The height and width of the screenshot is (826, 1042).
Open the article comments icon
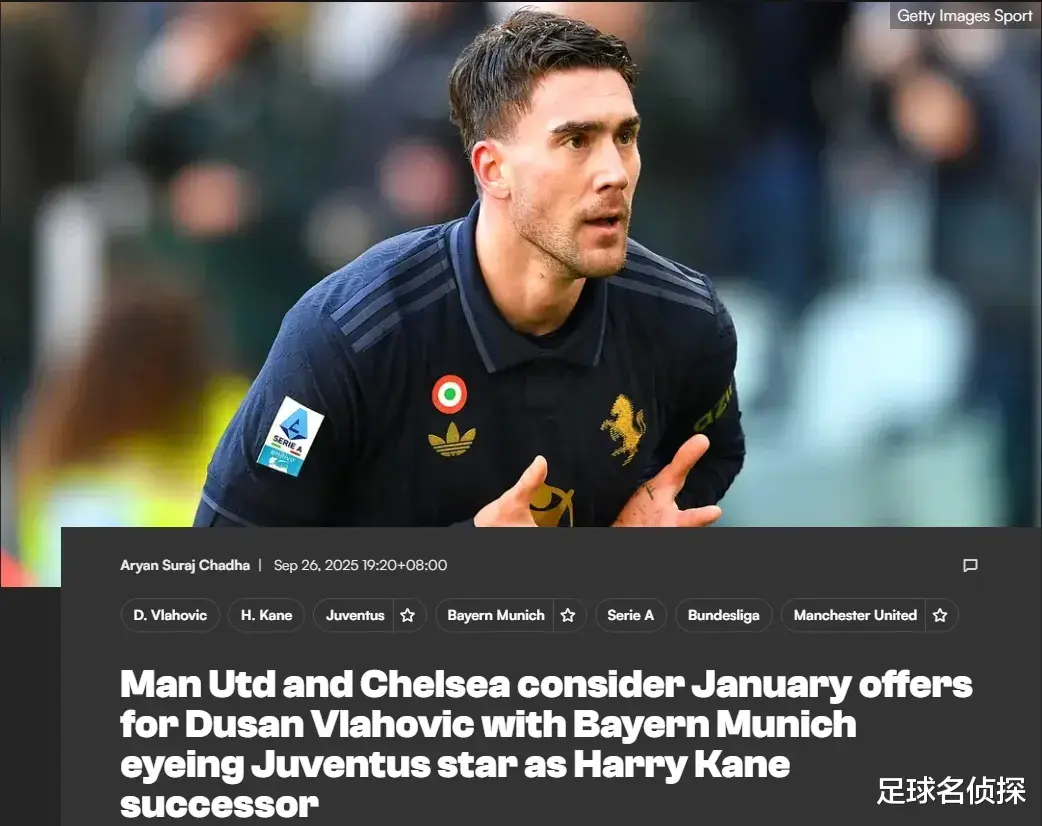point(970,566)
